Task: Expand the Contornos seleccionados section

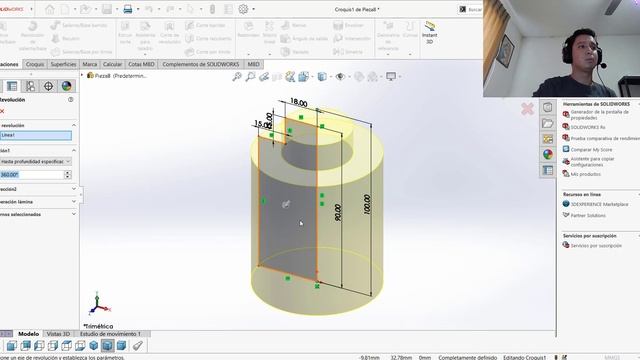Action: pyautogui.click(x=74, y=214)
